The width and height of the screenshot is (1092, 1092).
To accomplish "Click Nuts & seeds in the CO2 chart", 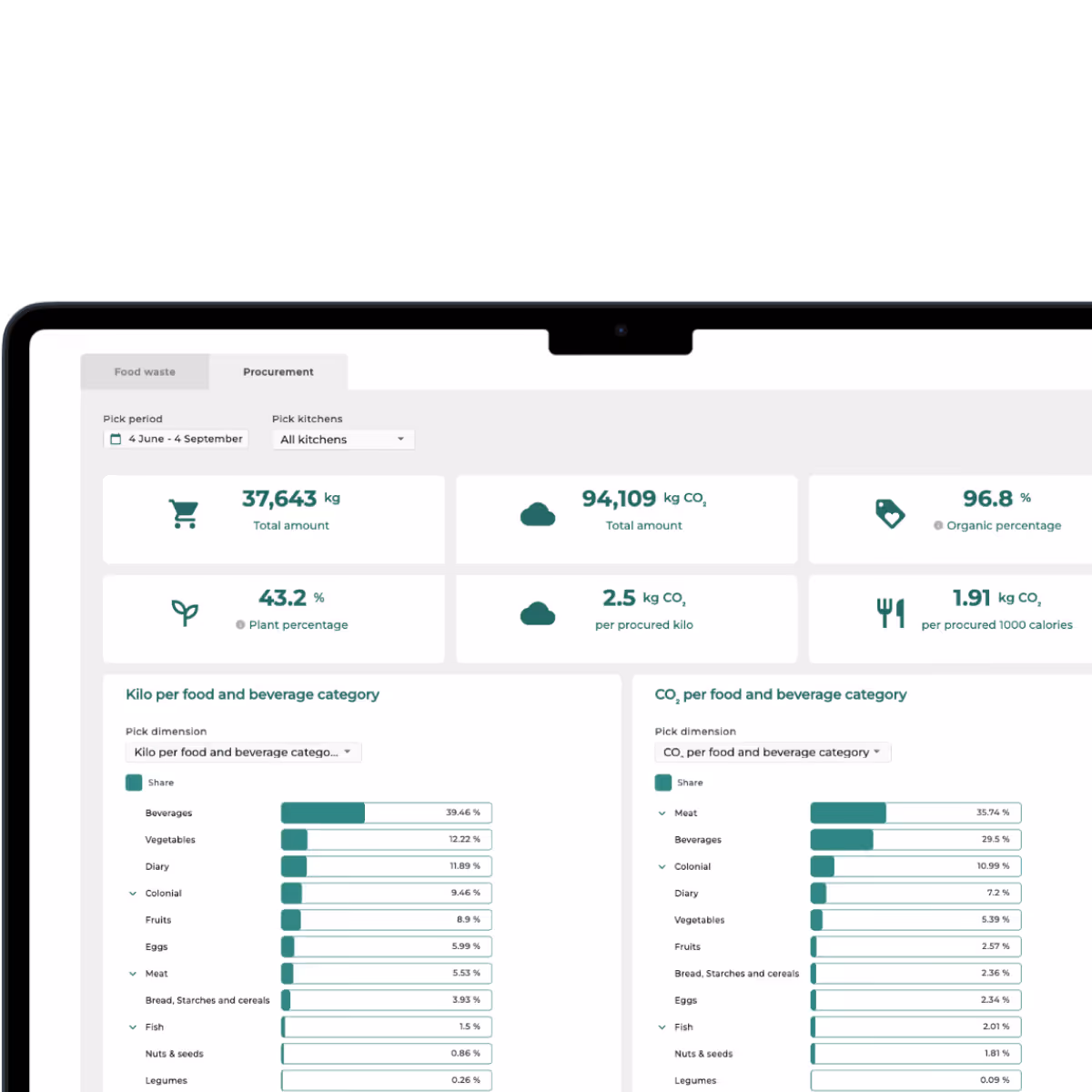I will pyautogui.click(x=703, y=1054).
